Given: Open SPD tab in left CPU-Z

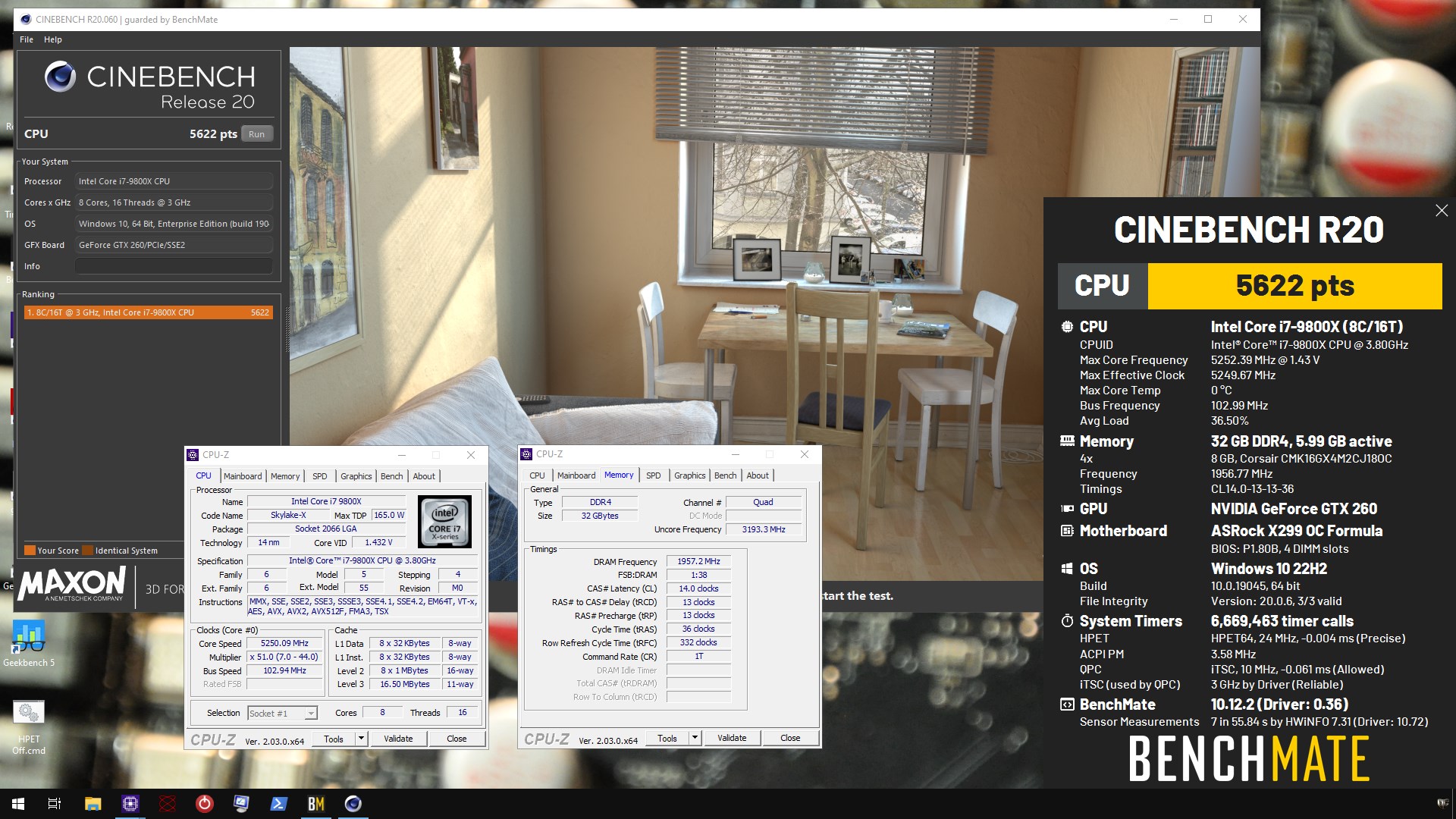Looking at the screenshot, I should [x=320, y=476].
